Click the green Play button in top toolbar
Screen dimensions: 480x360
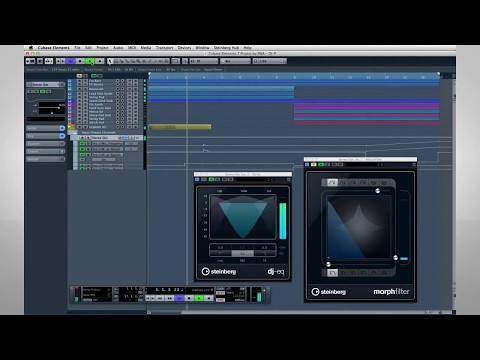pyautogui.click(x=90, y=61)
